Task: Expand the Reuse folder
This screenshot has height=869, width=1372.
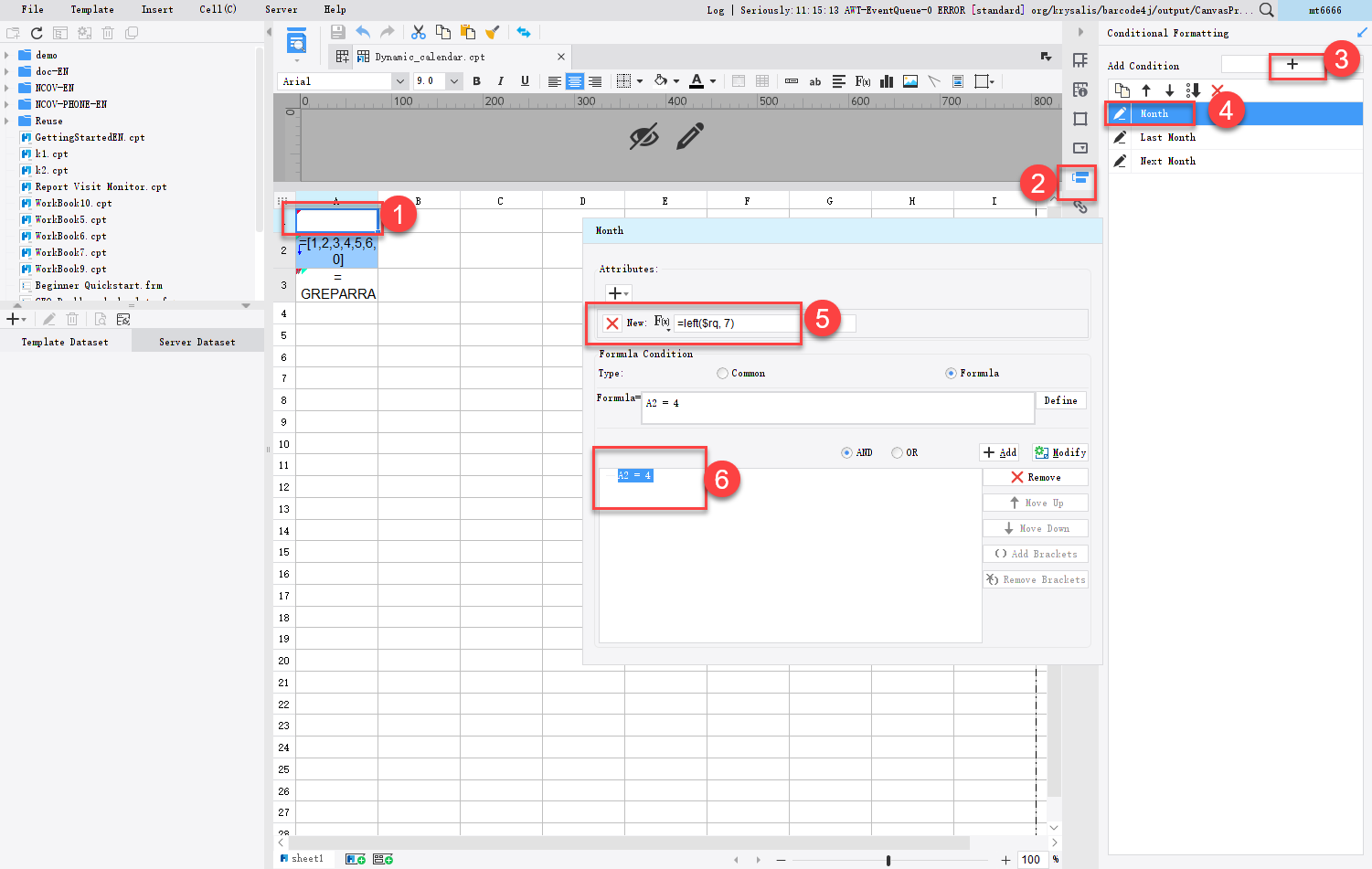Action: (7, 122)
